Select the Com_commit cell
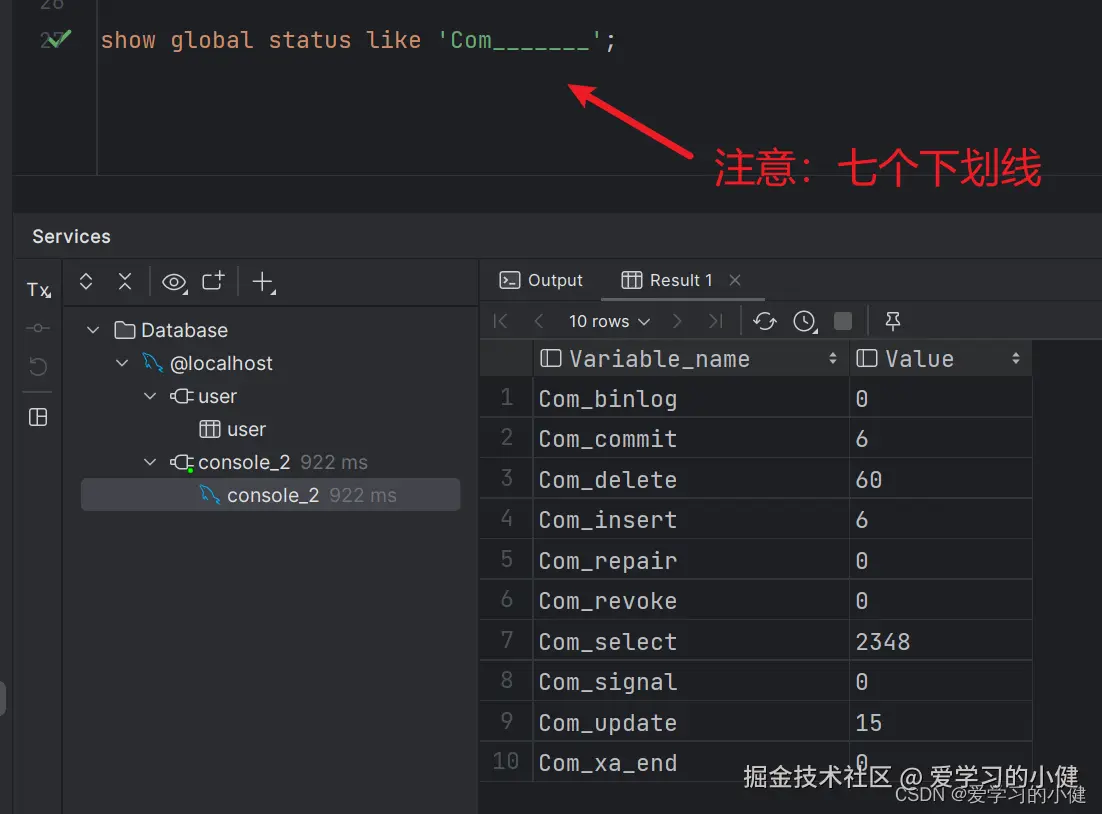This screenshot has height=814, width=1102. coord(691,439)
